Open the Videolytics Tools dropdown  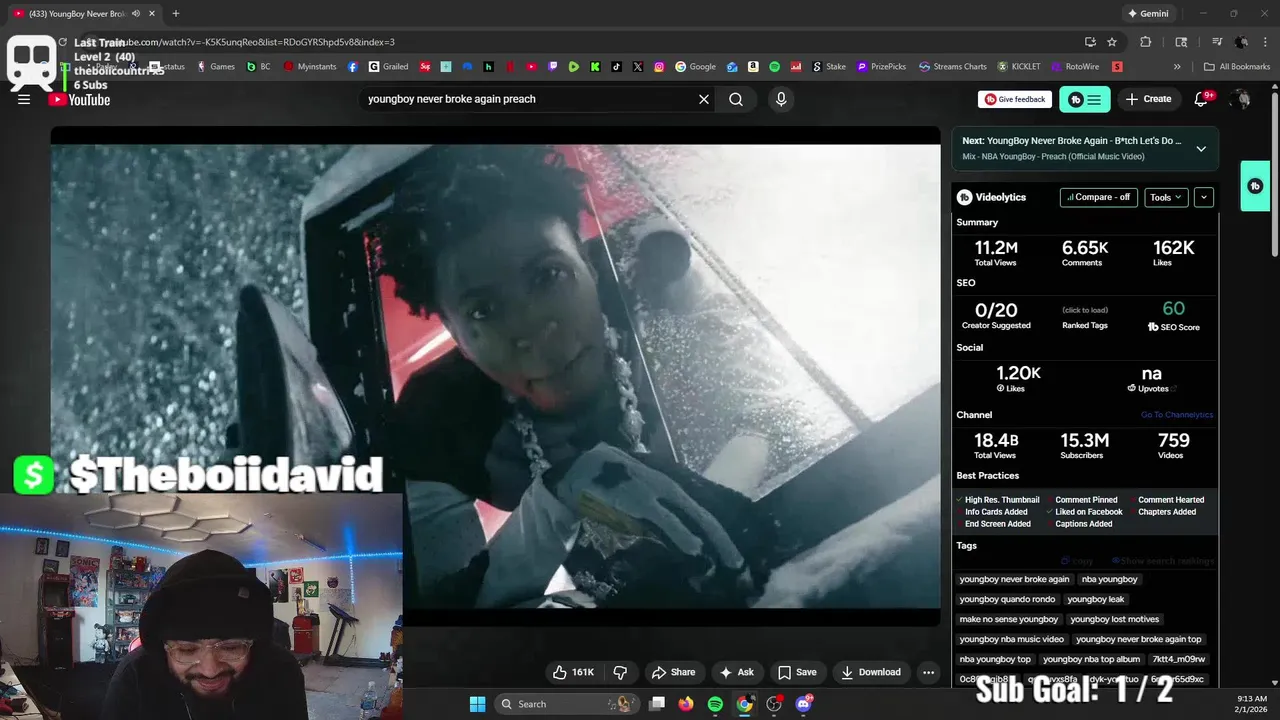tap(1166, 197)
